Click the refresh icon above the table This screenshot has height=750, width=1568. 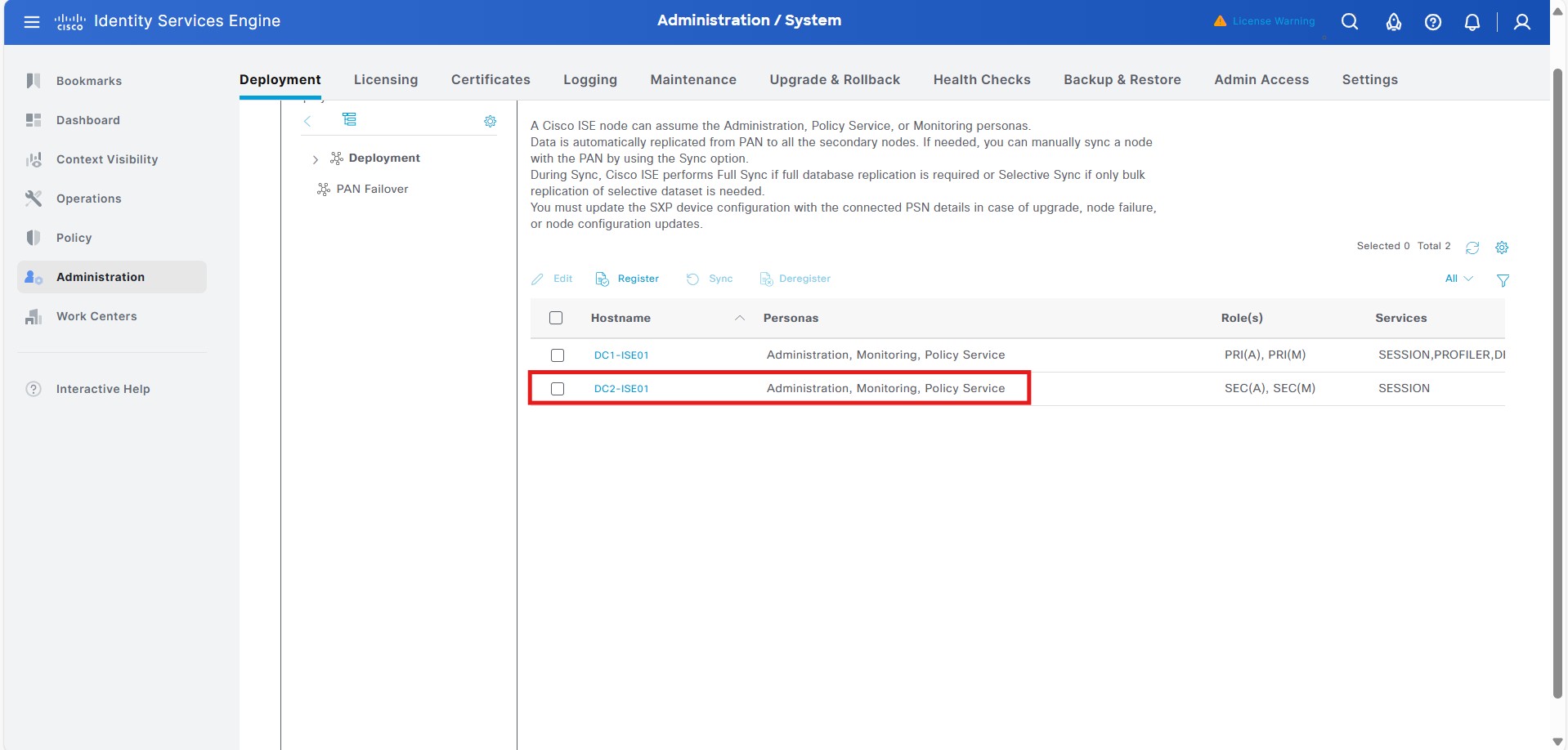point(1472,248)
